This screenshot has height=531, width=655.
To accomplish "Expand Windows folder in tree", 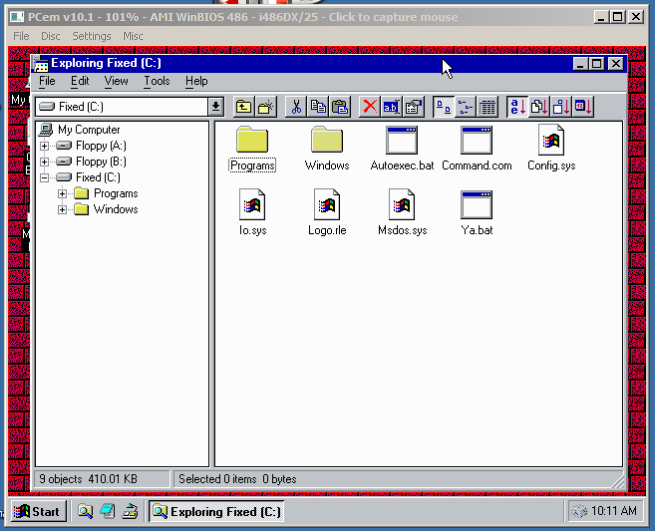I will 62,209.
